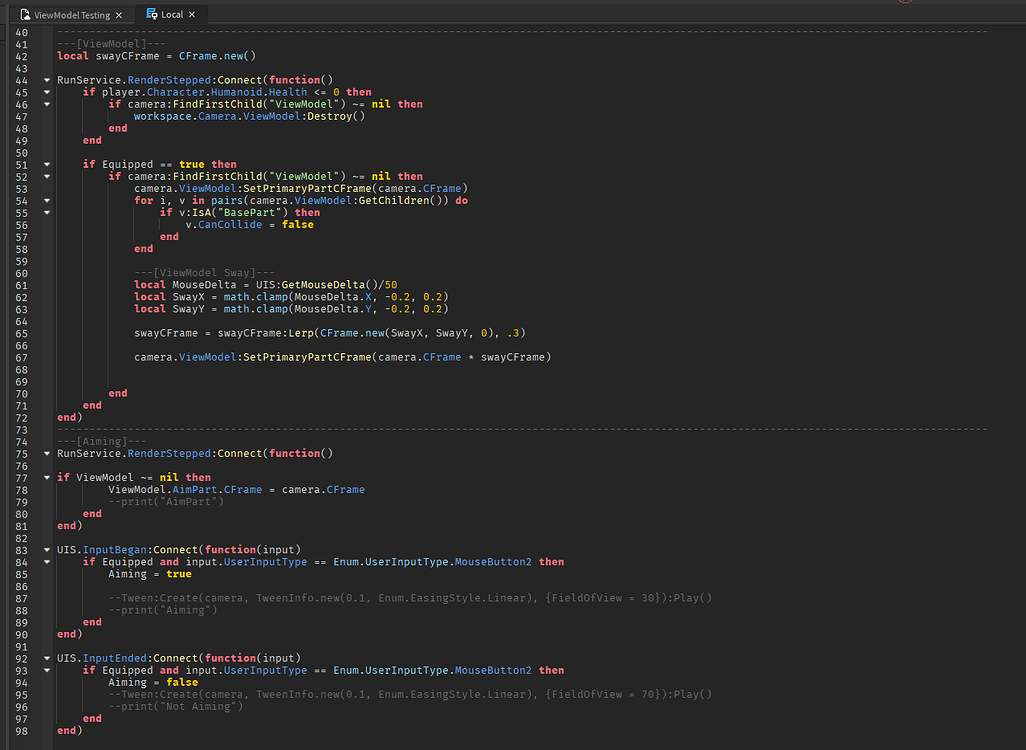This screenshot has width=1026, height=750.
Task: Click line number 65 in the gutter
Action: (23, 333)
